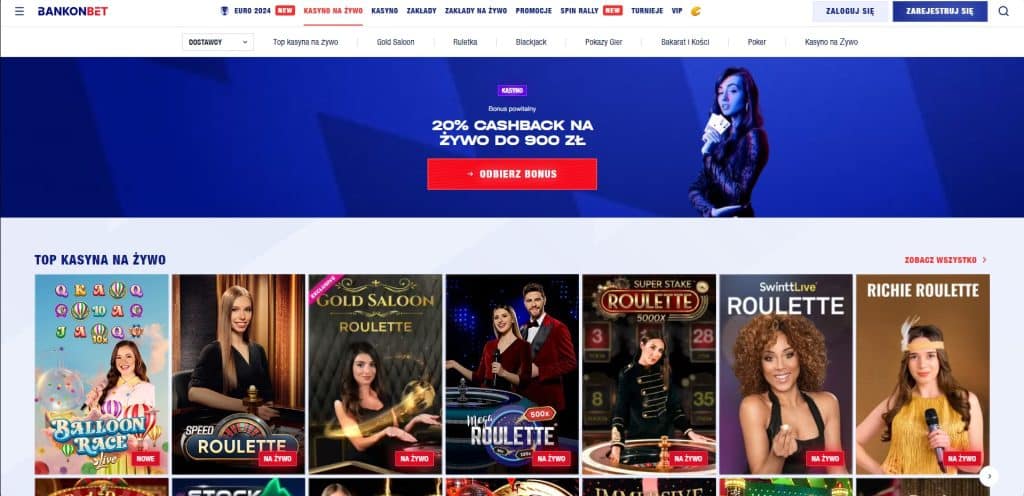
Task: Select the Ruletka category filter
Action: point(465,42)
